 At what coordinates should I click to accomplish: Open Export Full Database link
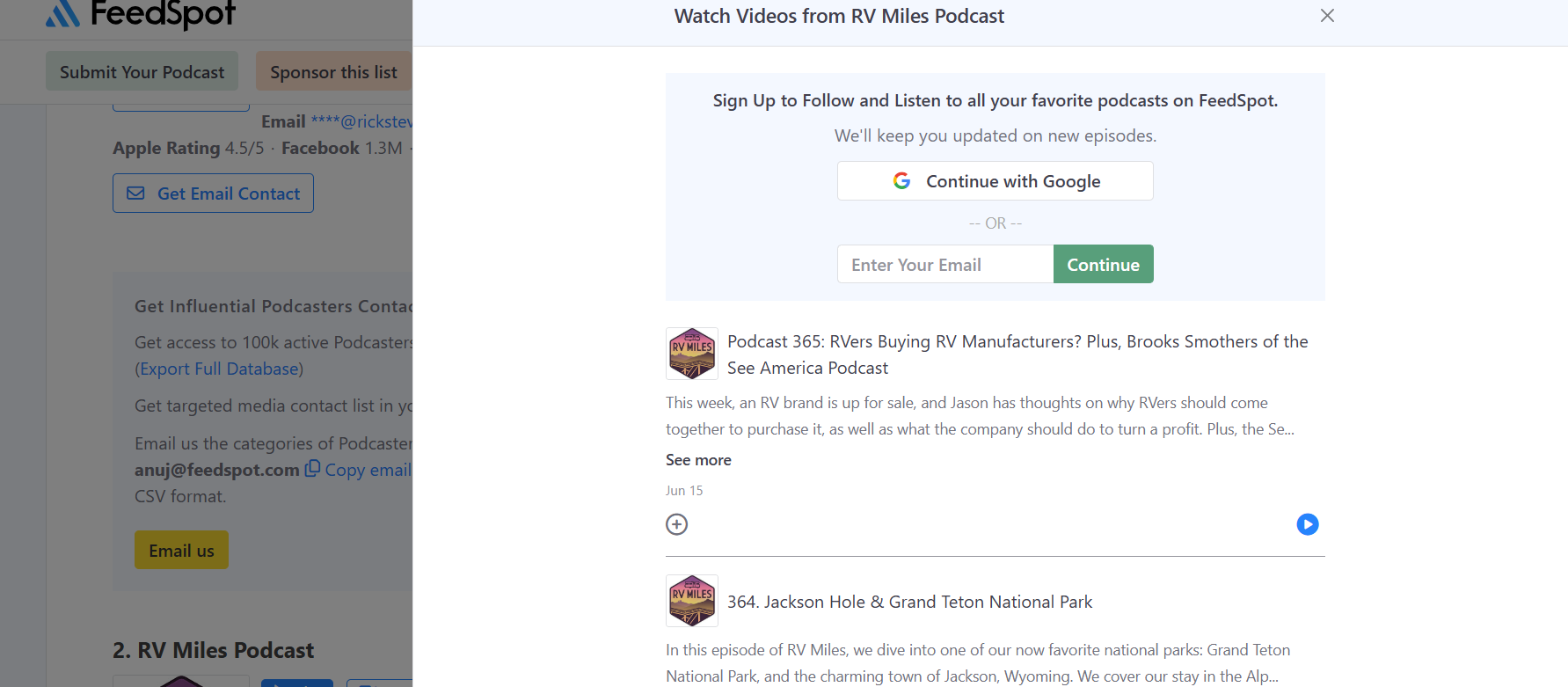click(x=219, y=369)
